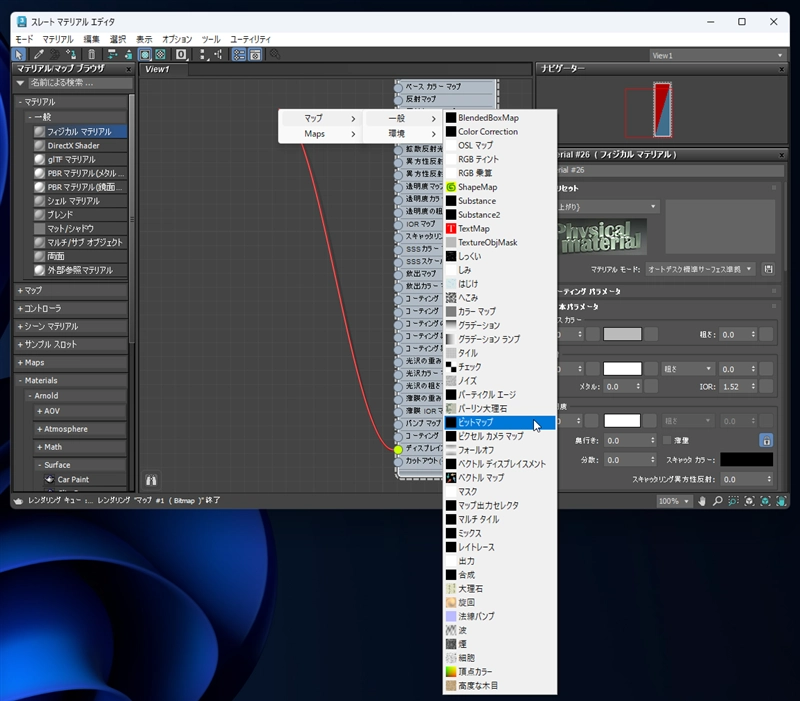Viewport: 800px width, 701px height.
Task: Open the ユーティリティ menu
Action: [x=251, y=39]
